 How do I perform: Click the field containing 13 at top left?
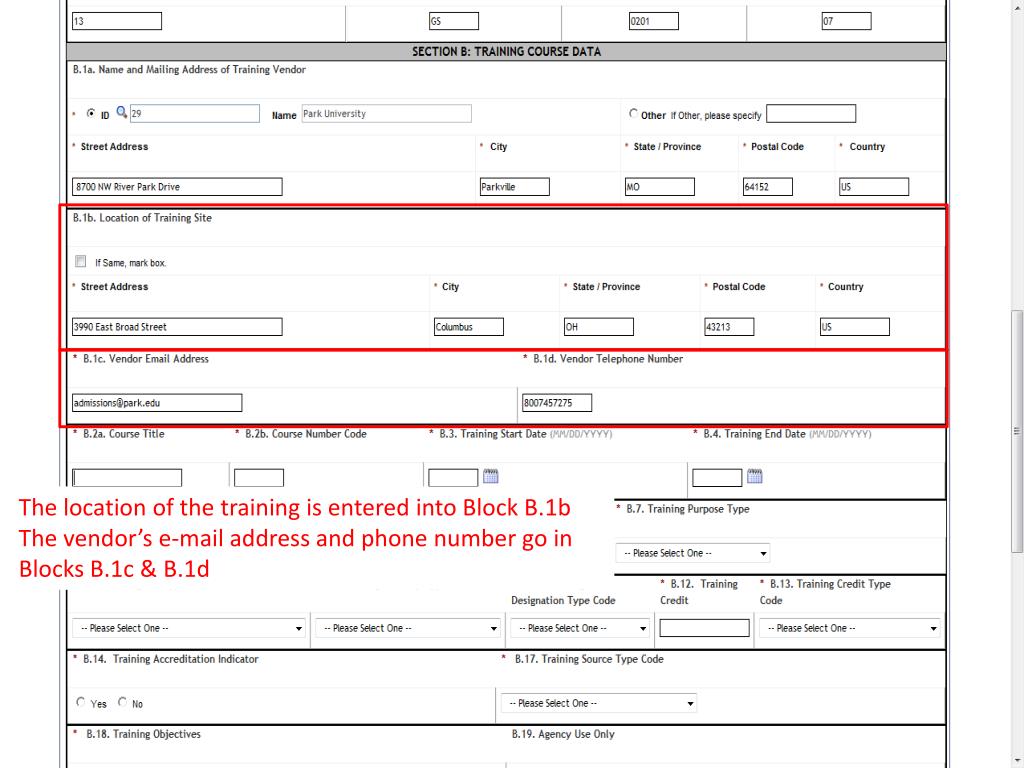[x=117, y=21]
